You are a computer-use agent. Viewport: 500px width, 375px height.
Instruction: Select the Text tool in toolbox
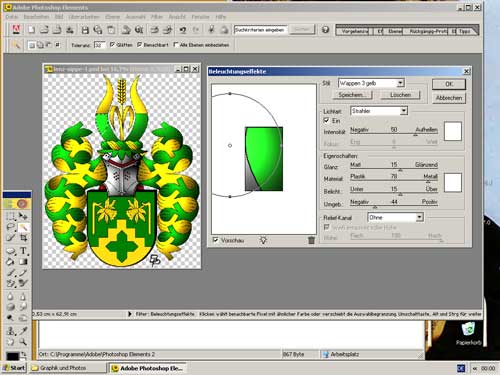[x=23, y=250]
